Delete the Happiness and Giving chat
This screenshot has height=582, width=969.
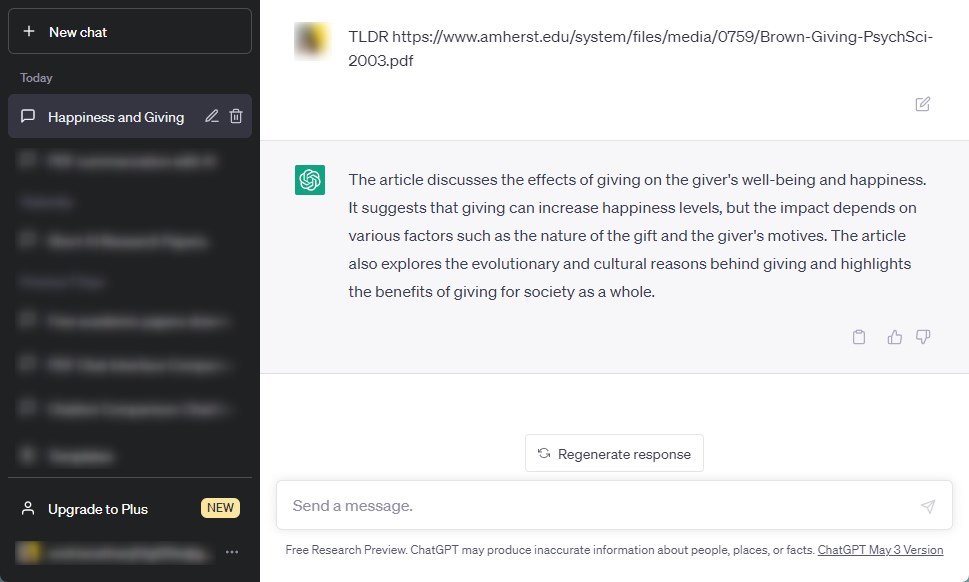coord(235,116)
